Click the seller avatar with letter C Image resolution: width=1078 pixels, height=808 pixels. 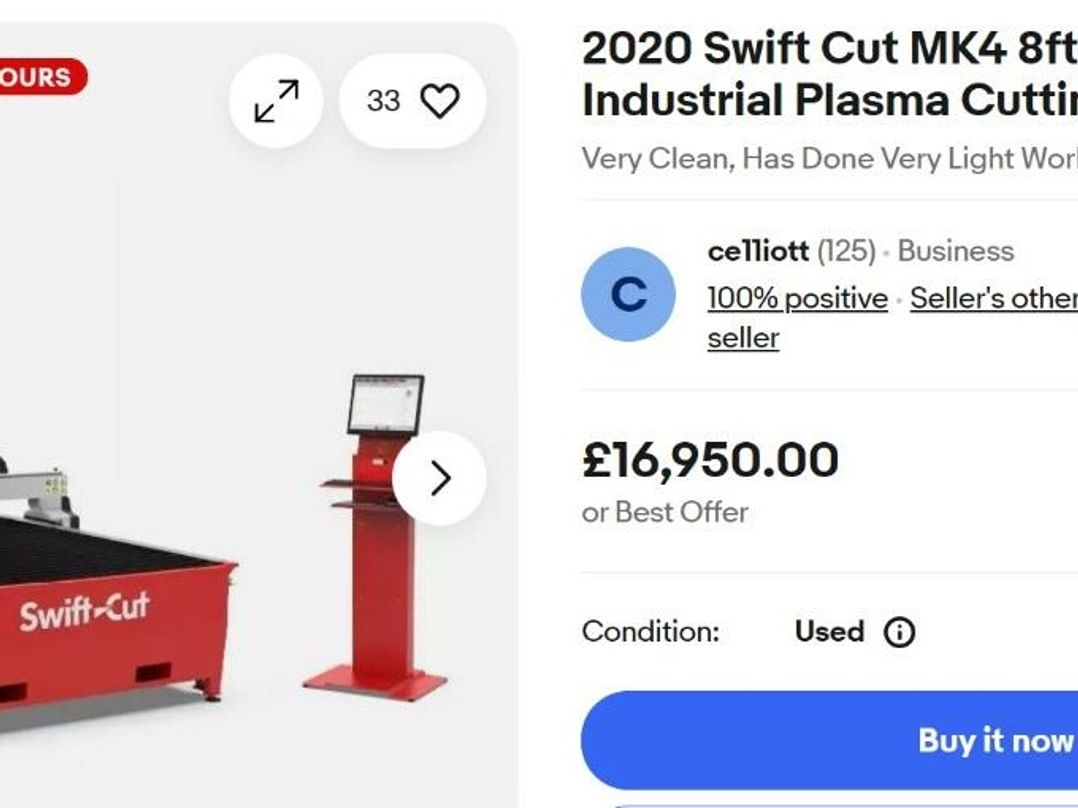pyautogui.click(x=628, y=295)
